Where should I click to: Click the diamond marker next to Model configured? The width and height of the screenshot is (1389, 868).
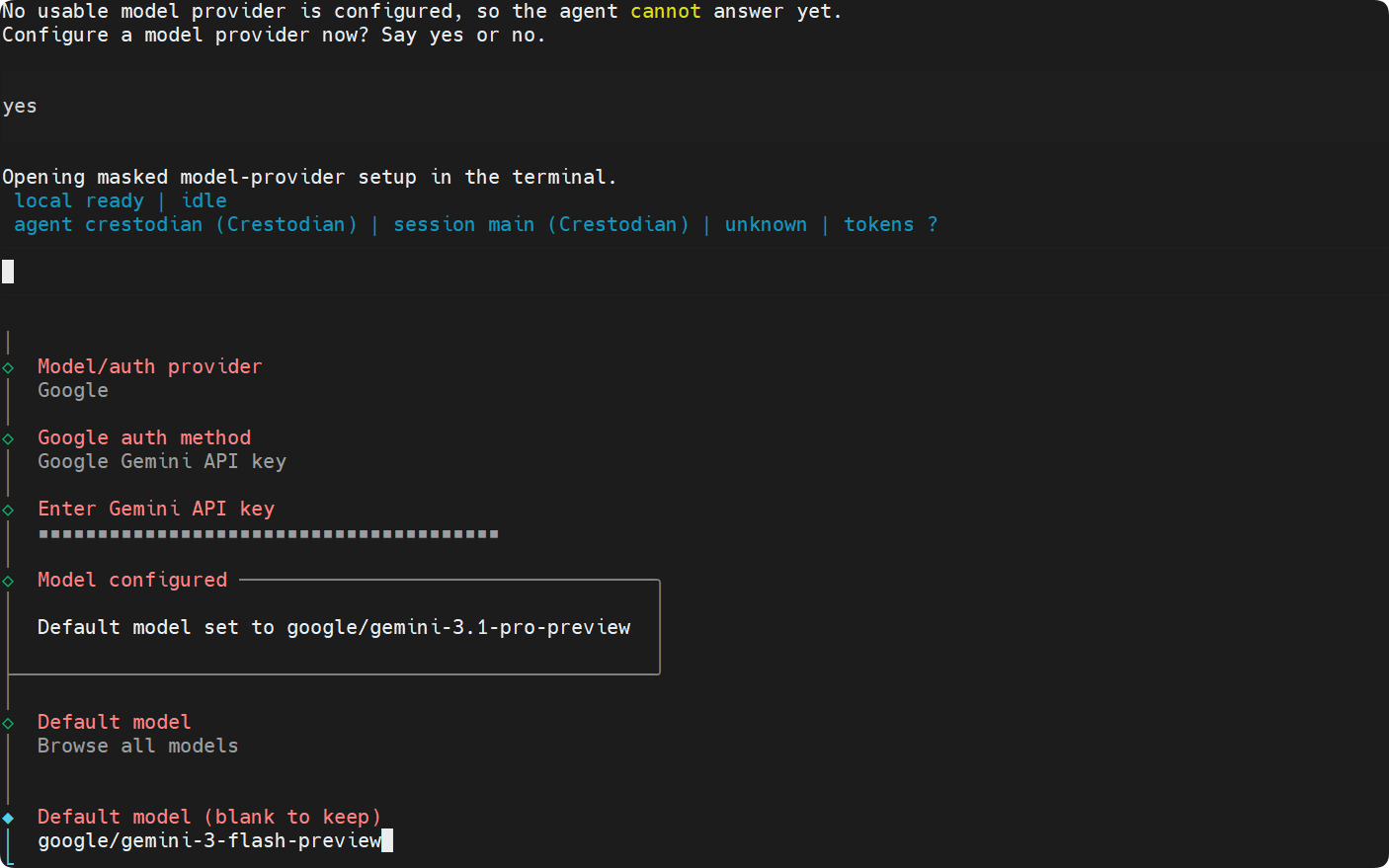pos(8,581)
